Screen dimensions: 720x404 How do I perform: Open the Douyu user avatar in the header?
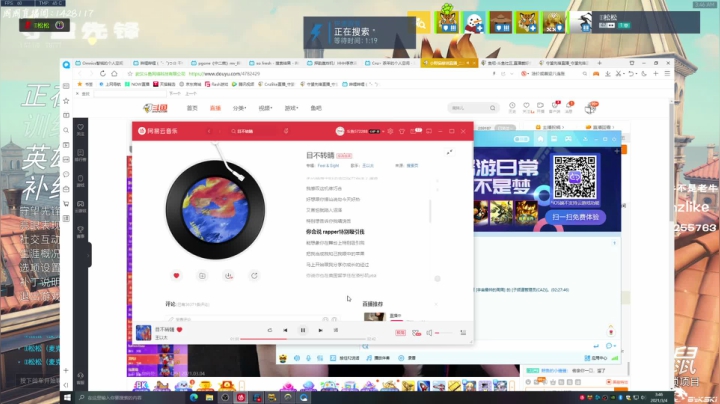click(590, 108)
